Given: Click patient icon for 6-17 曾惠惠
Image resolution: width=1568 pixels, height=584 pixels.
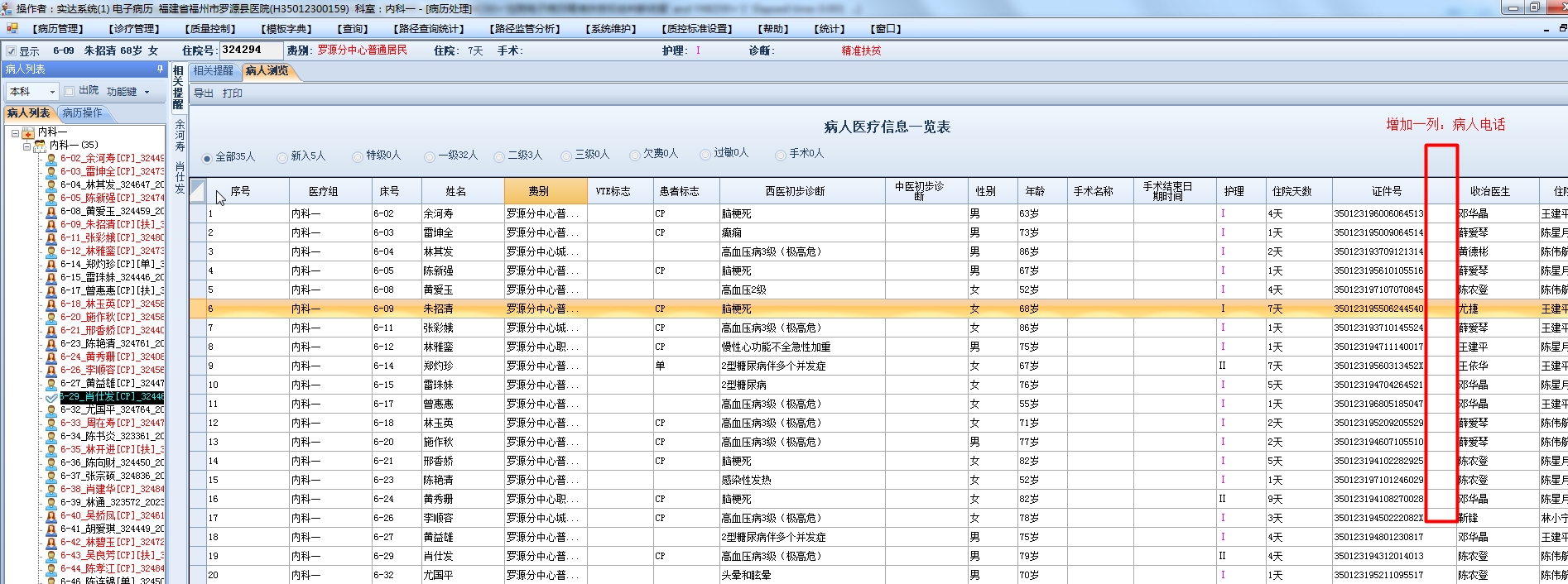Looking at the screenshot, I should click(51, 290).
